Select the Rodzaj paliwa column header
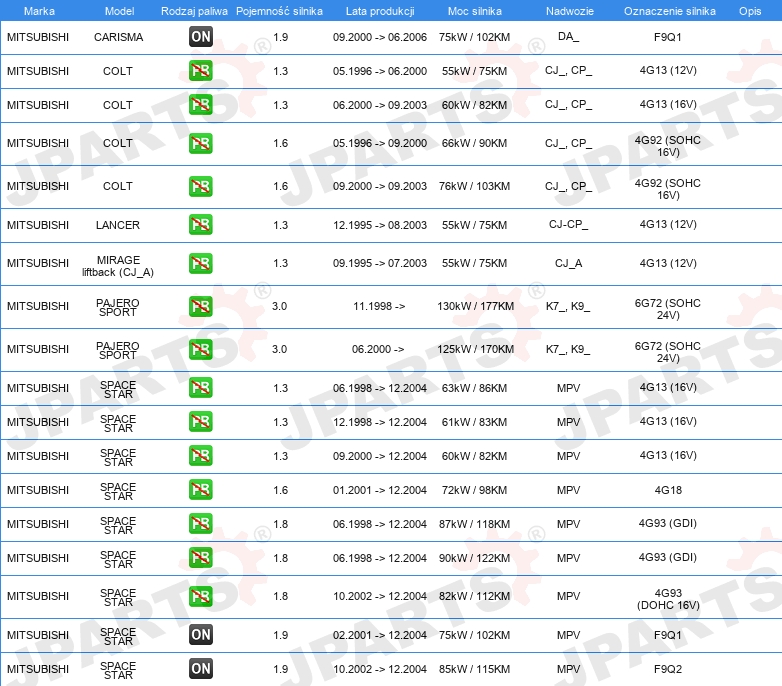Screen dimensions: 782x686 195,11
